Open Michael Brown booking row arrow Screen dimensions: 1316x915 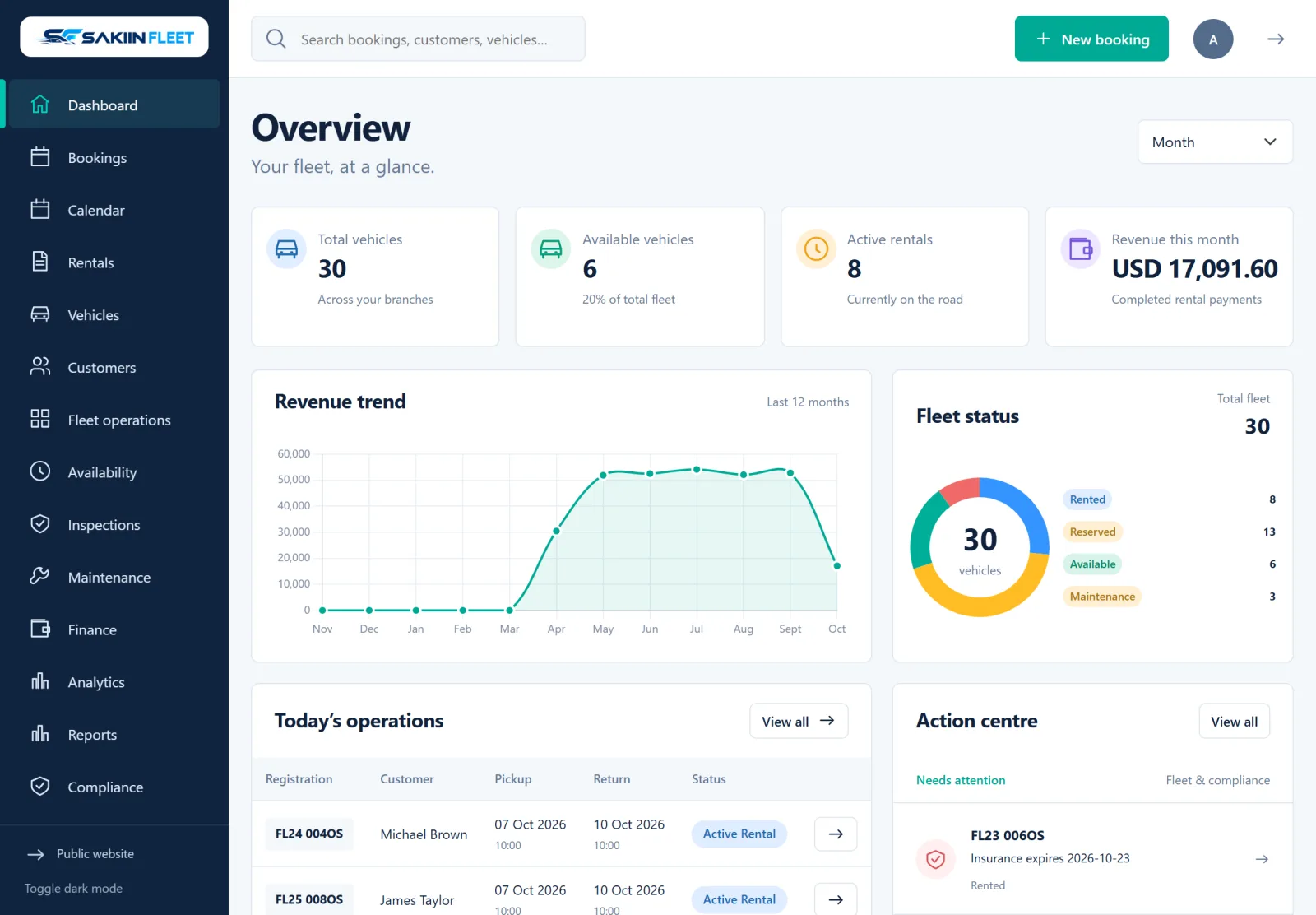[x=836, y=834]
